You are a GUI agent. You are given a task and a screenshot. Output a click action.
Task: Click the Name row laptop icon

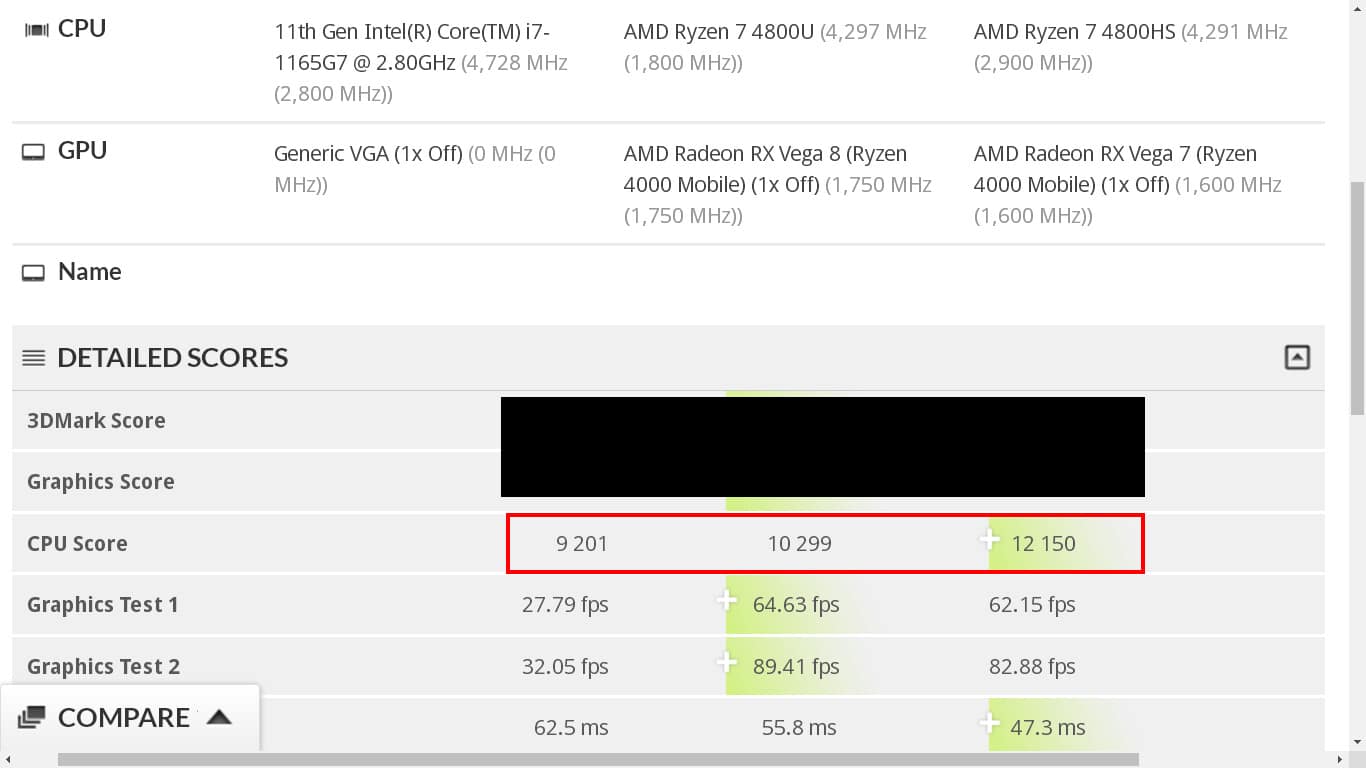(34, 273)
